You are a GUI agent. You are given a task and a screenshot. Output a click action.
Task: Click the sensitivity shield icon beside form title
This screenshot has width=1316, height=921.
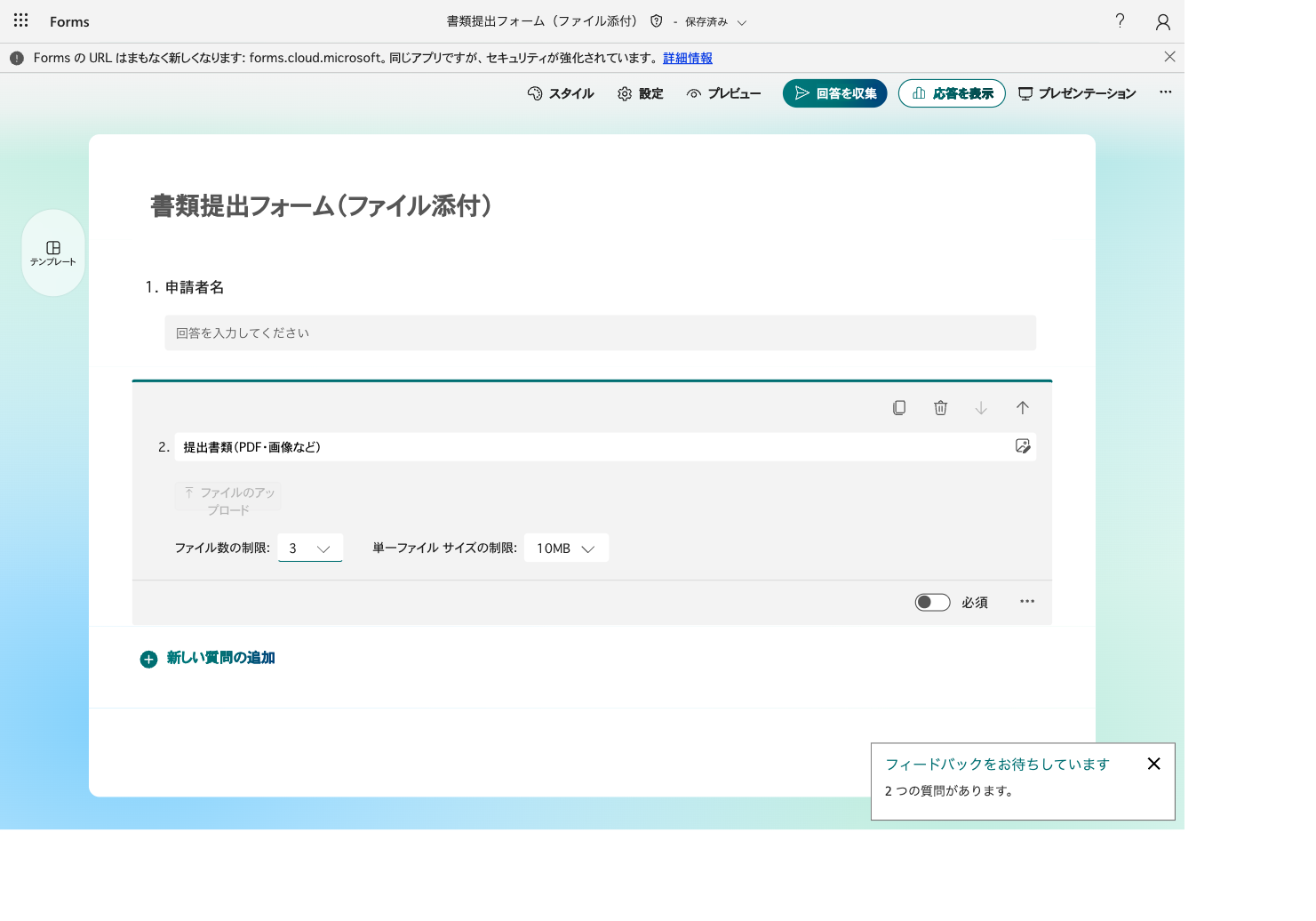[x=657, y=21]
